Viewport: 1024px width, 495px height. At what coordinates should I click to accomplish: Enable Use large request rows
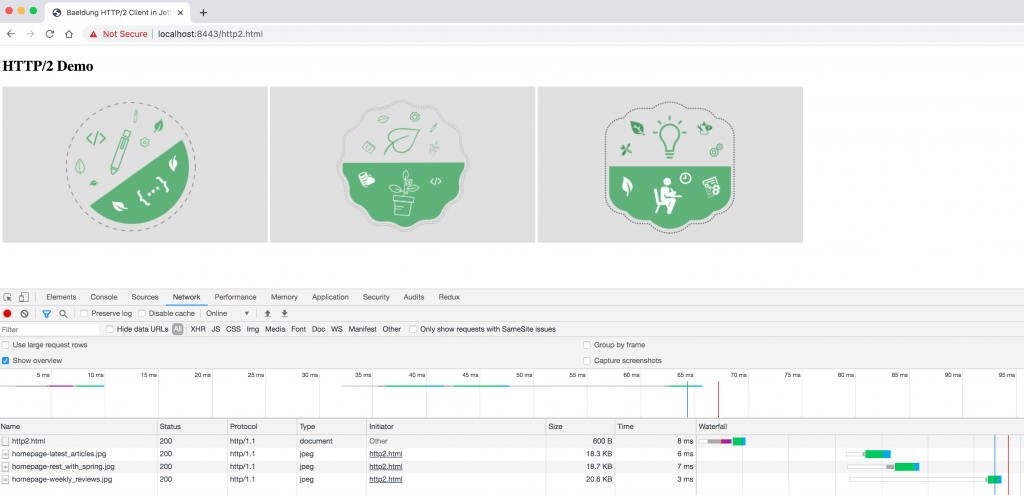tap(5, 345)
